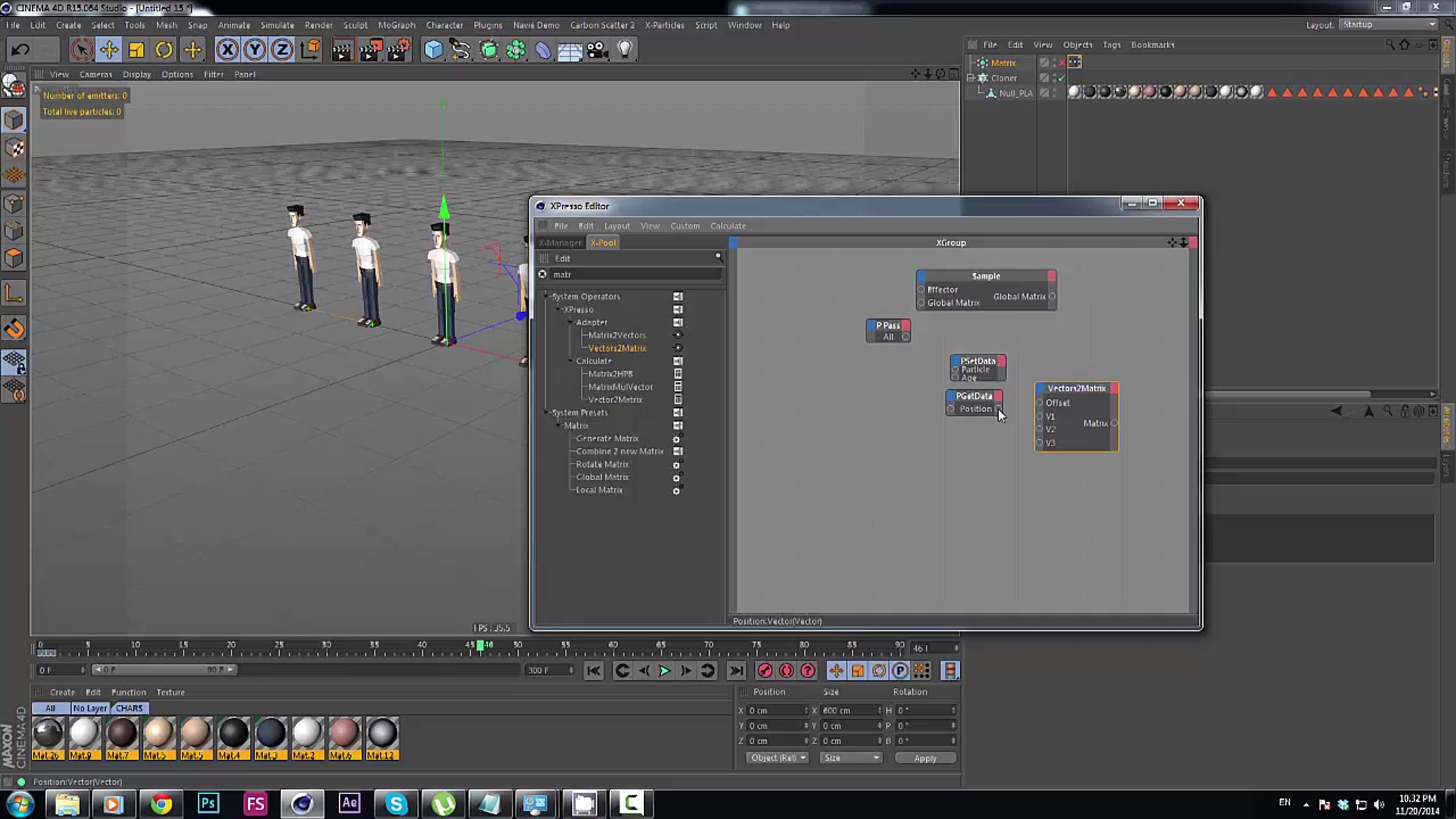Toggle the X axis lock
The height and width of the screenshot is (819, 1456).
(227, 50)
